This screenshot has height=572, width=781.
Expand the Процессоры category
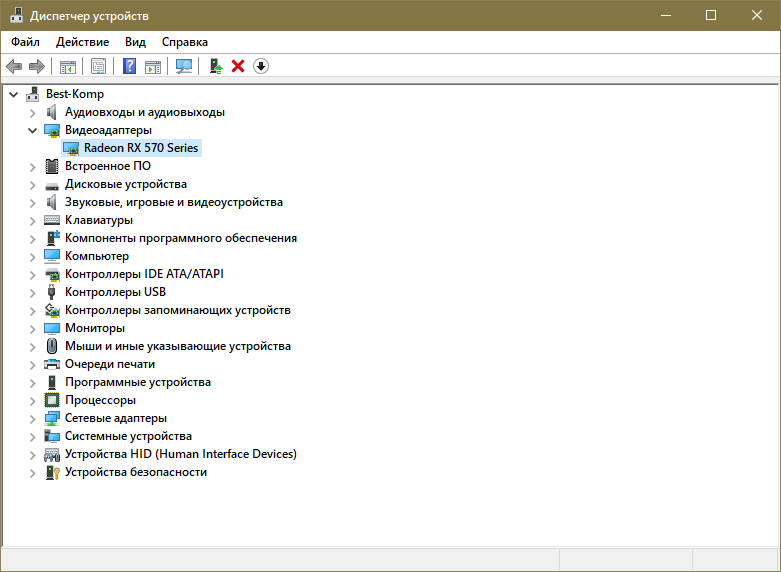coord(33,401)
